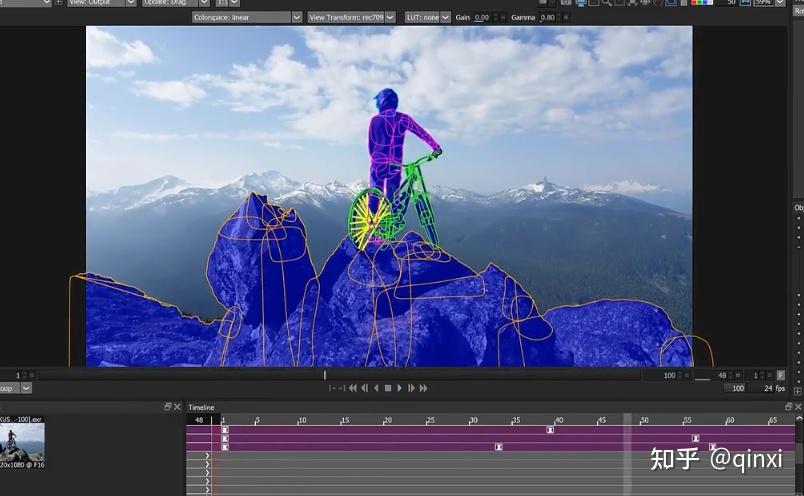
Task: Click the Timeline frame number box 48
Action: [x=199, y=420]
